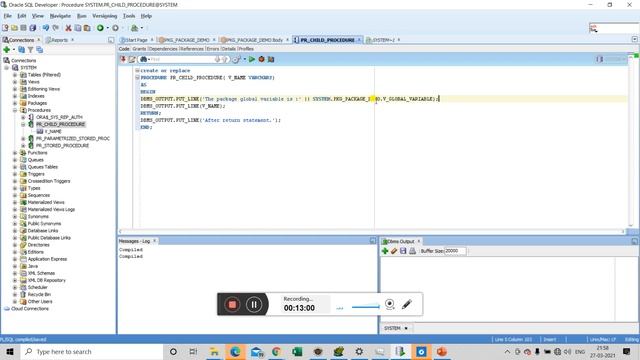Click the Filter funnel icon in Connections panel

[30, 49]
